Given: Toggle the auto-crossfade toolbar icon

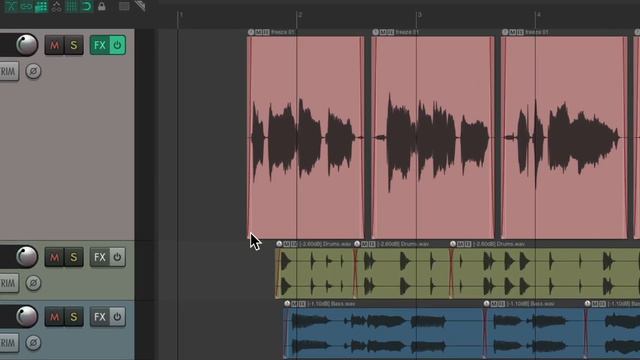Looking at the screenshot, I should coord(11,6).
